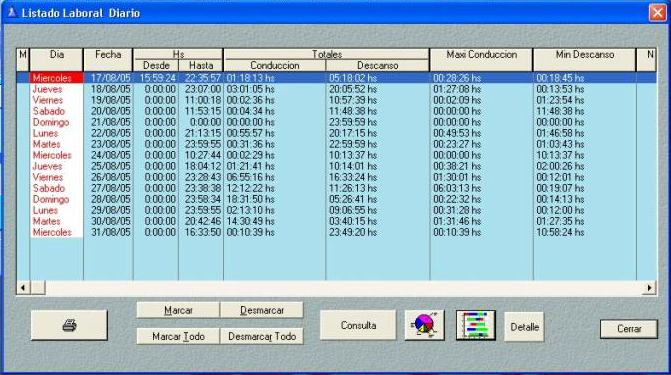Click Descanso value 16:33:24 hs
Viewport: 671px width, 375px height.
tap(353, 177)
